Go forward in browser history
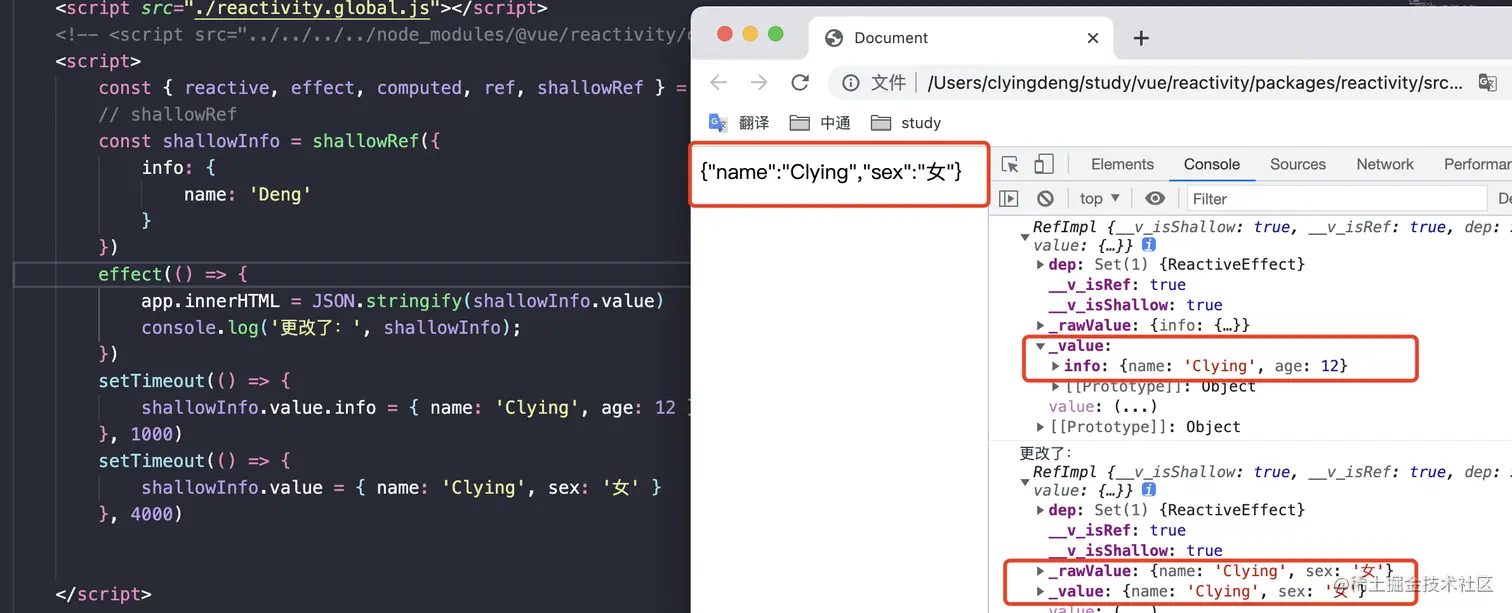This screenshot has height=613, width=1512. (x=759, y=83)
